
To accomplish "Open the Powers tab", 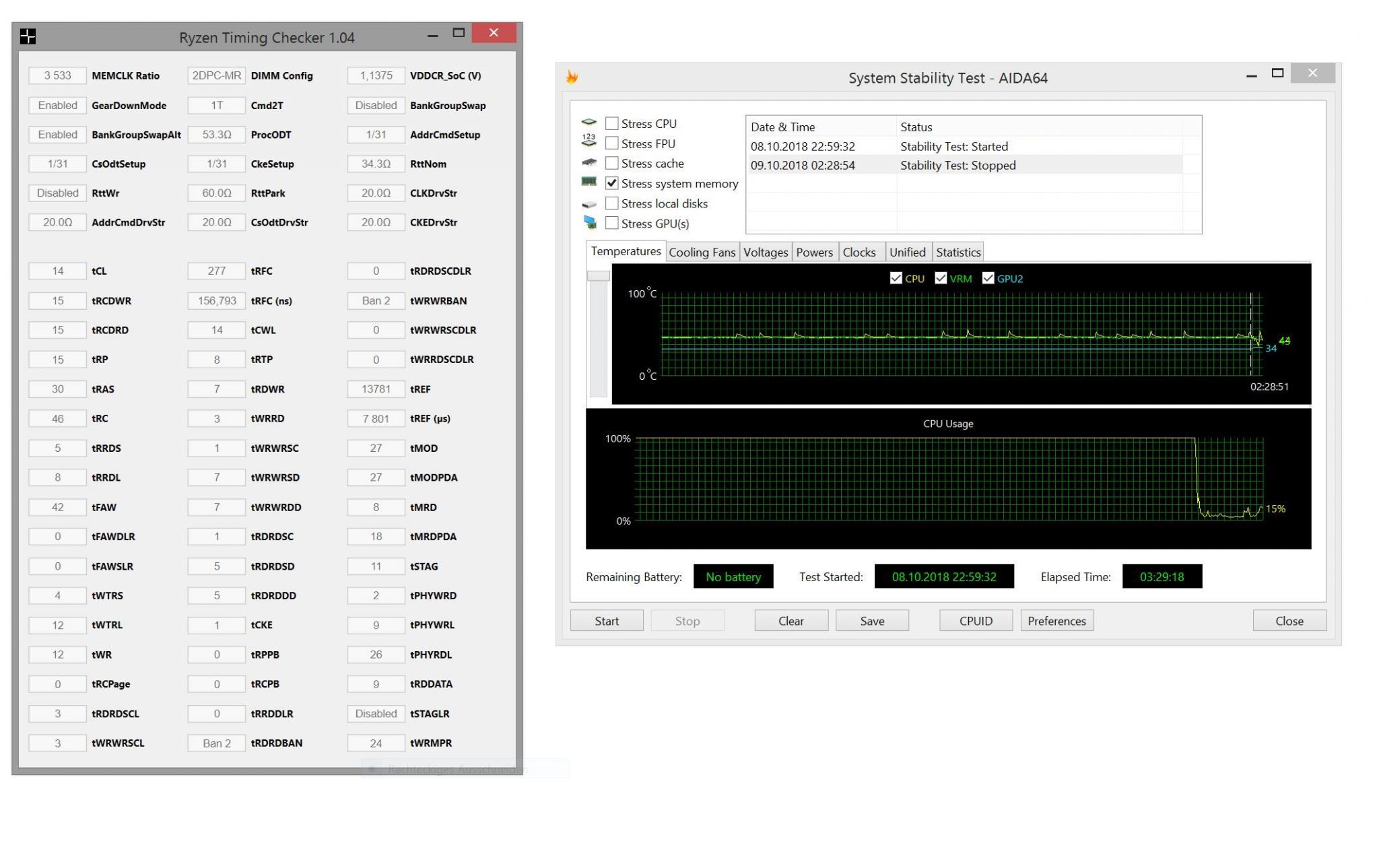I will pos(815,252).
